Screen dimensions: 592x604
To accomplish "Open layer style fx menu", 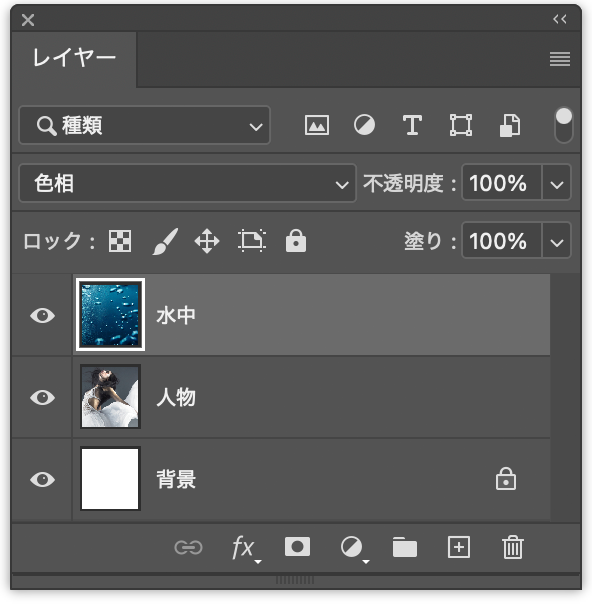I will [x=245, y=548].
